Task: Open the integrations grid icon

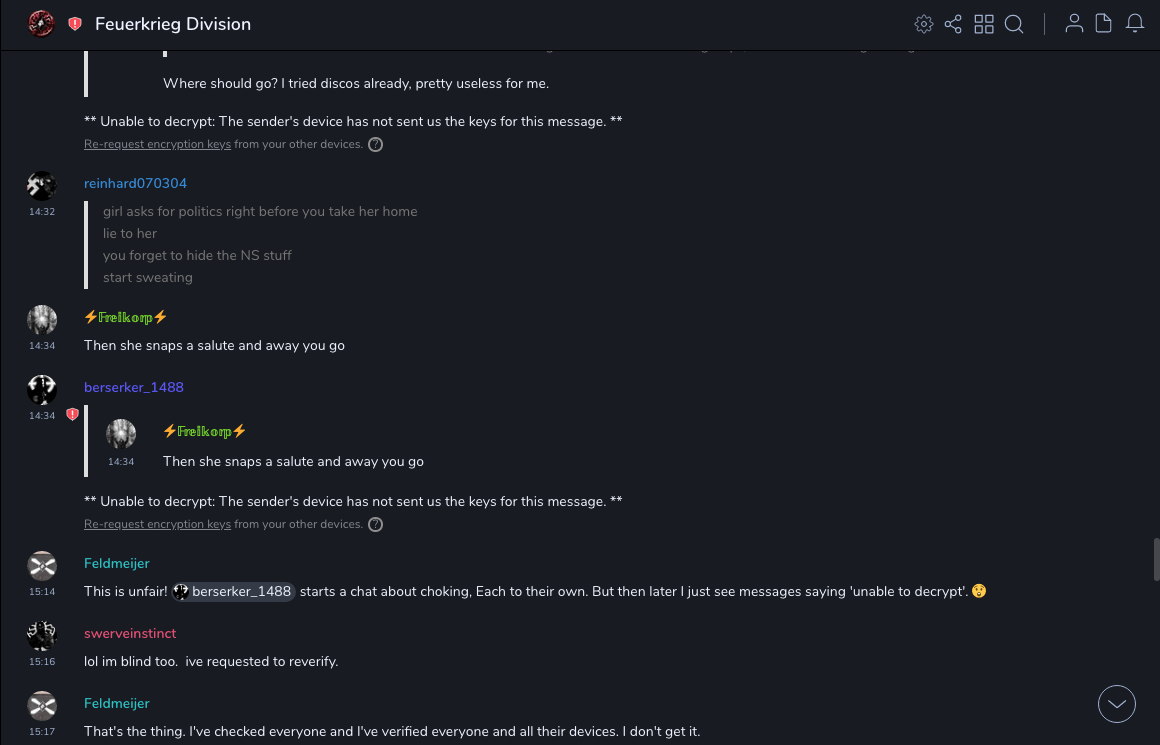Action: point(984,24)
